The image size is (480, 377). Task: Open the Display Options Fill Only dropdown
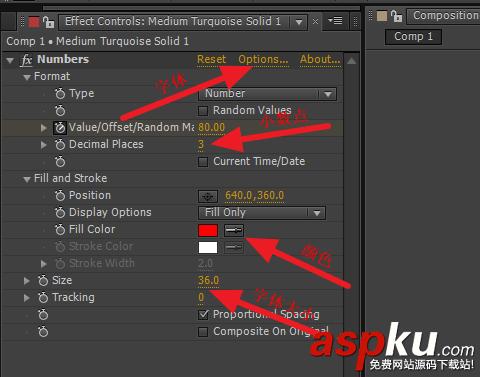coord(262,213)
